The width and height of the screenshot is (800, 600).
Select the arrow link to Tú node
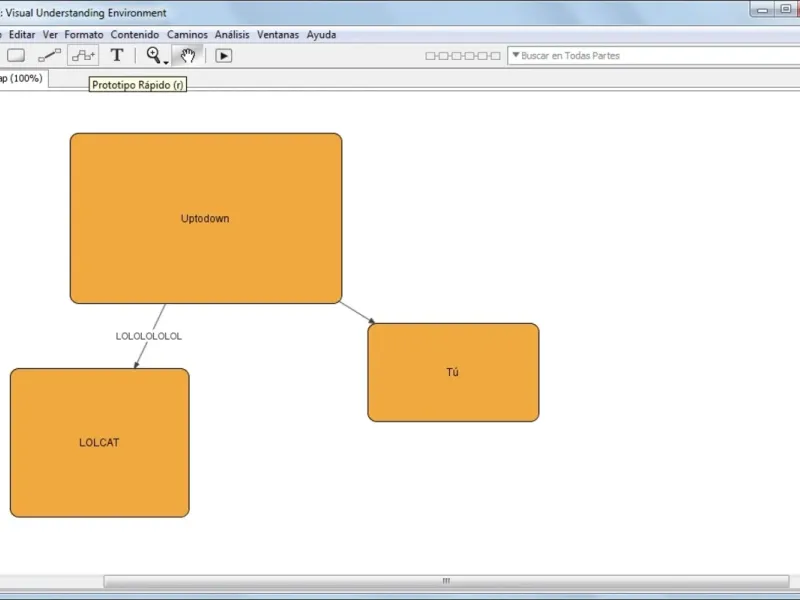pos(357,312)
